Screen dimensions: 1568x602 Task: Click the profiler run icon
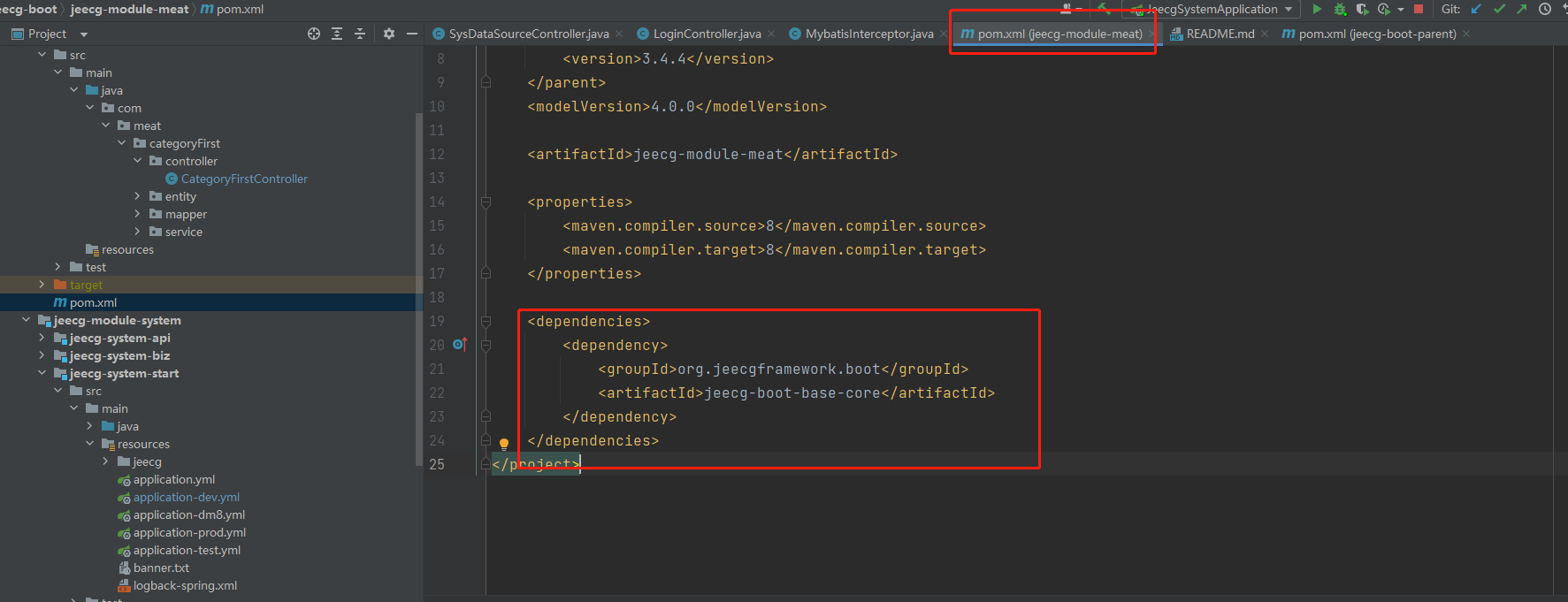(1384, 9)
